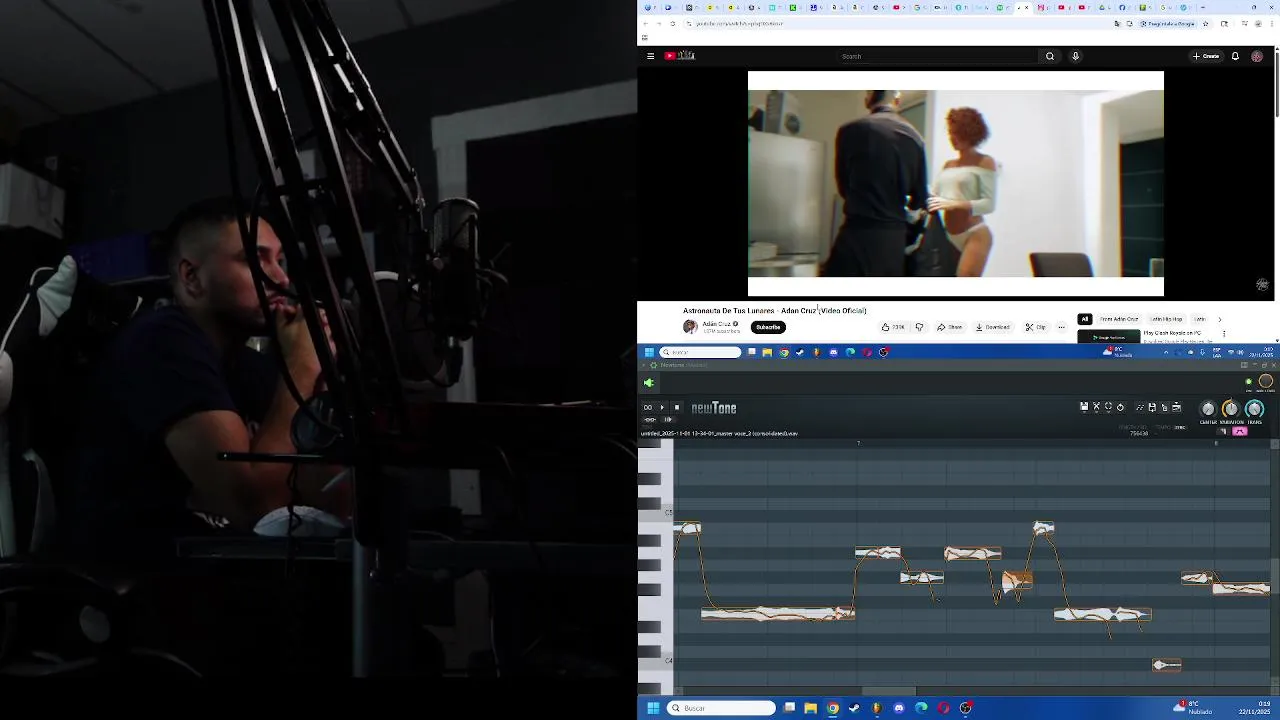Select the NewTone slice tool icon

pos(1140,407)
